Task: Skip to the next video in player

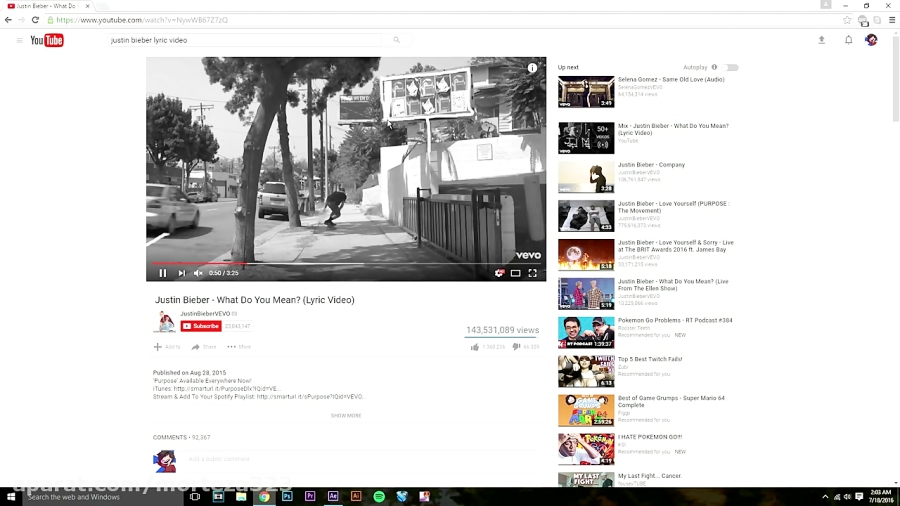Action: [x=181, y=273]
